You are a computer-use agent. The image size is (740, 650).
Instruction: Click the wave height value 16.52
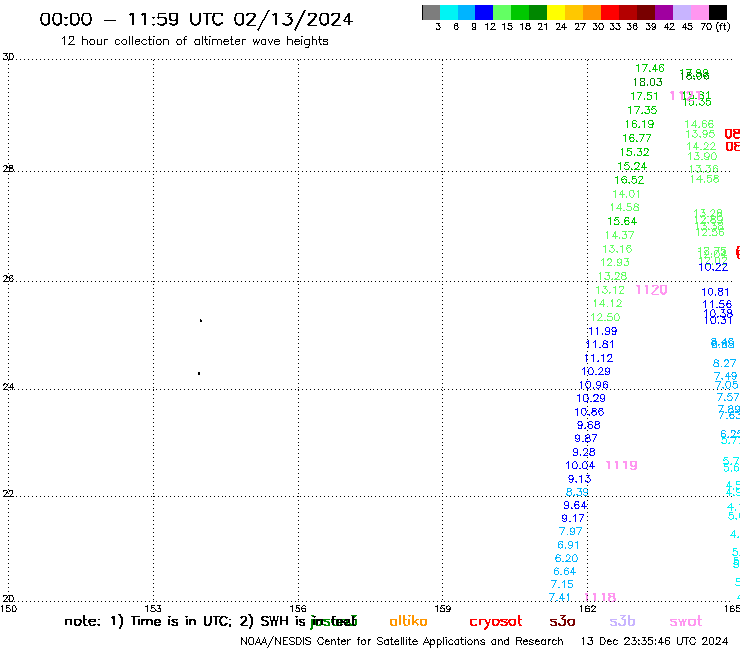point(629,180)
